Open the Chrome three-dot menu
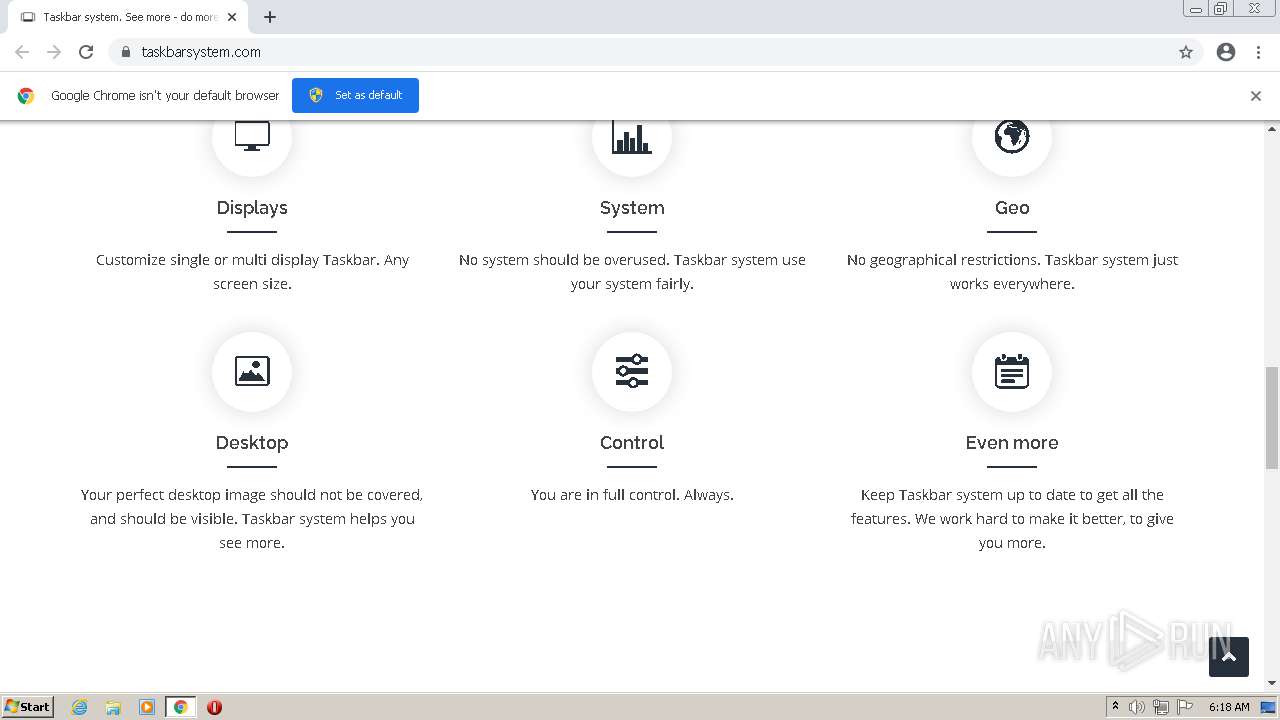This screenshot has height=720, width=1280. pos(1258,52)
